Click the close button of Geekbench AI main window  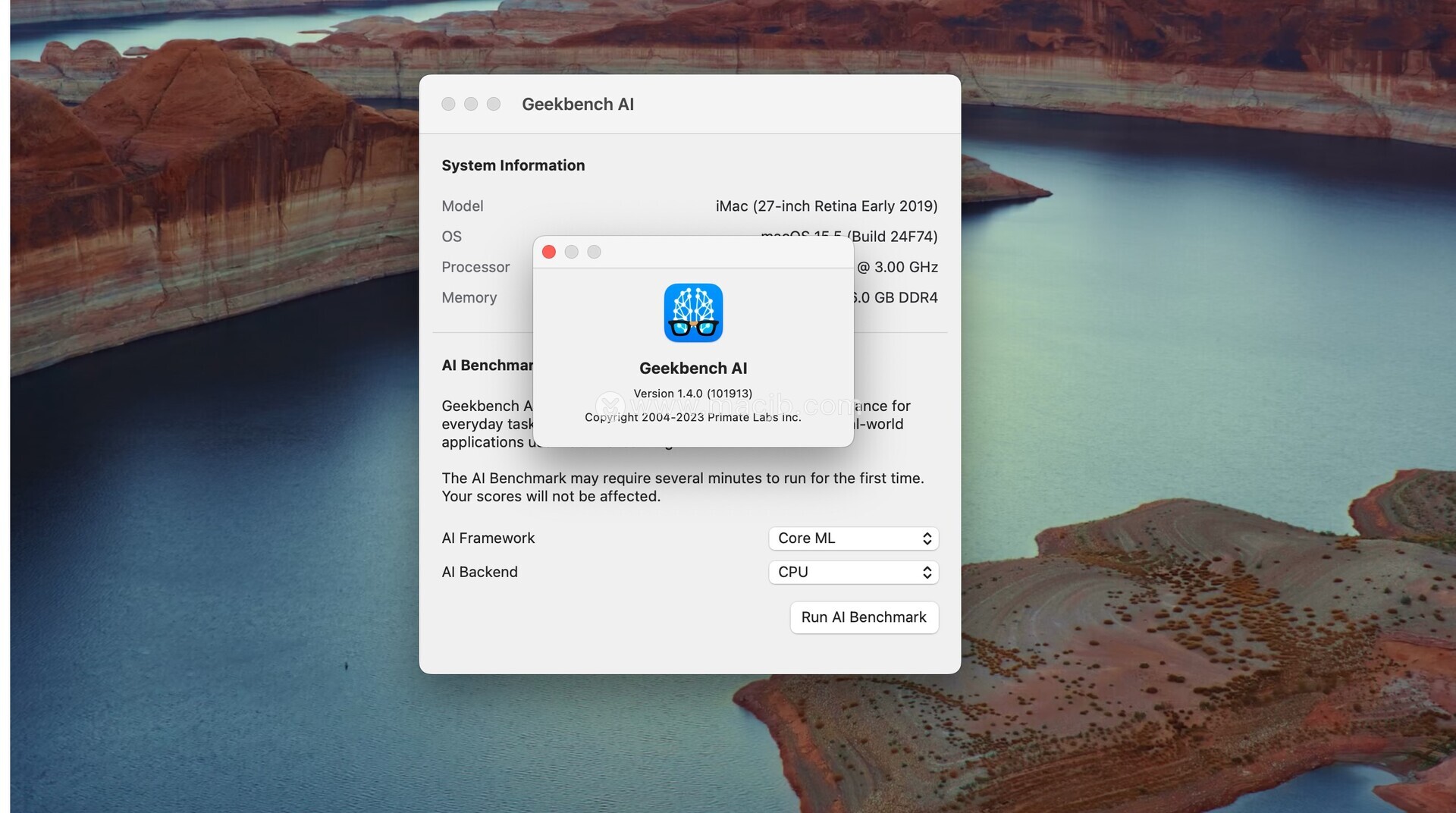[448, 104]
